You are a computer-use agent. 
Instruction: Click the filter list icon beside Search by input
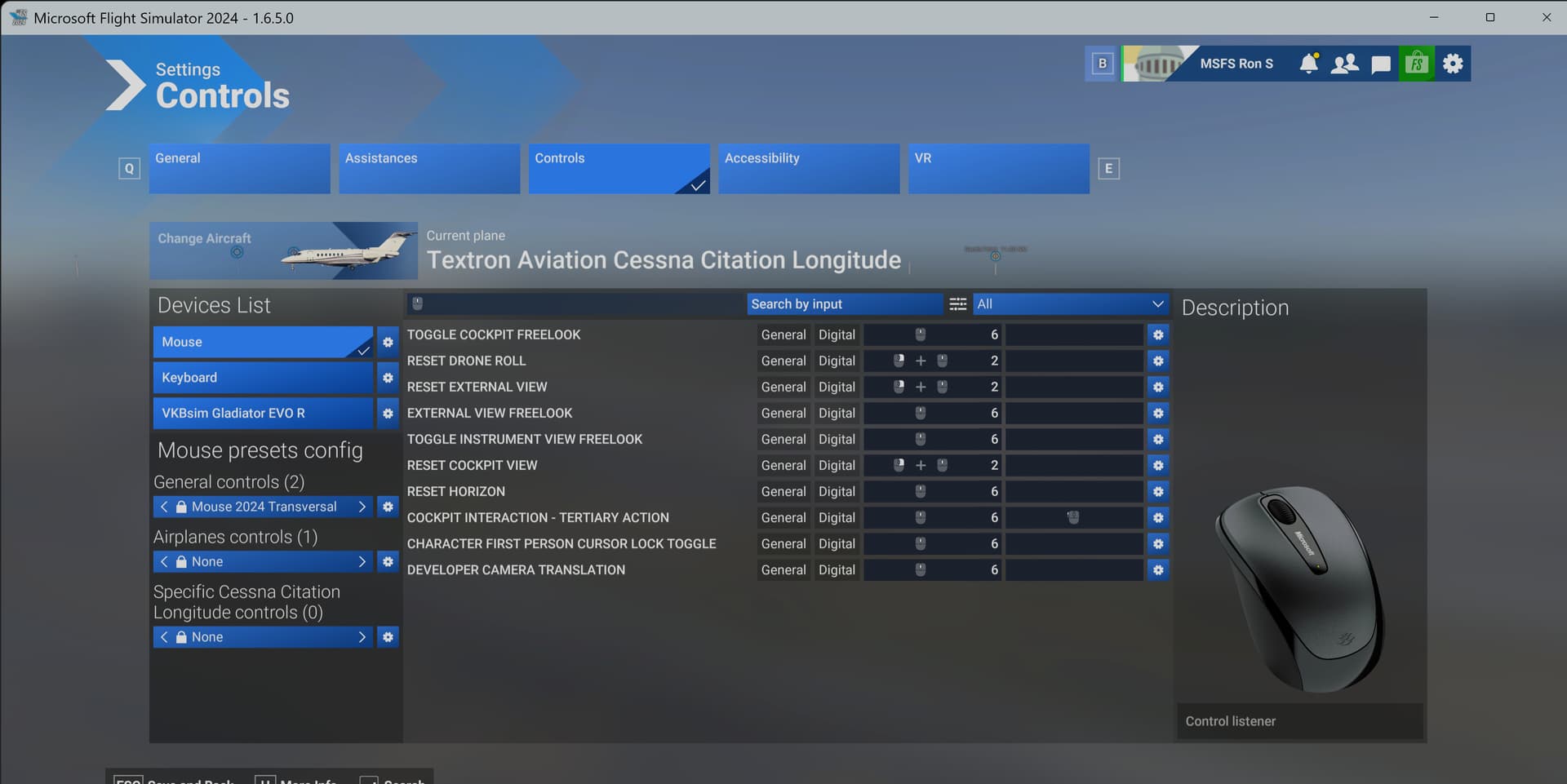pyautogui.click(x=958, y=304)
